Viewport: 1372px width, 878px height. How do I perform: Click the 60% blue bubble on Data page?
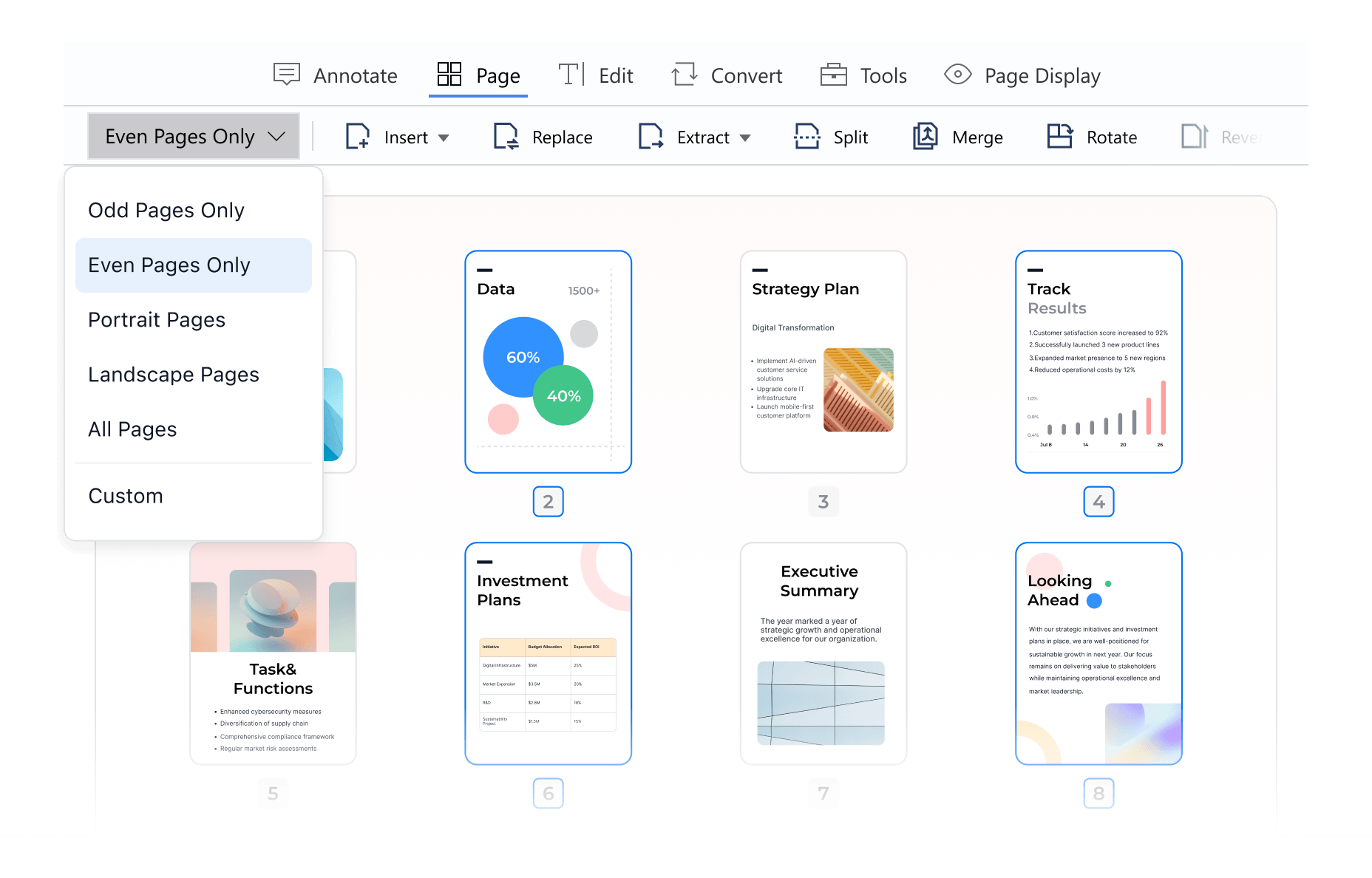pyautogui.click(x=523, y=357)
